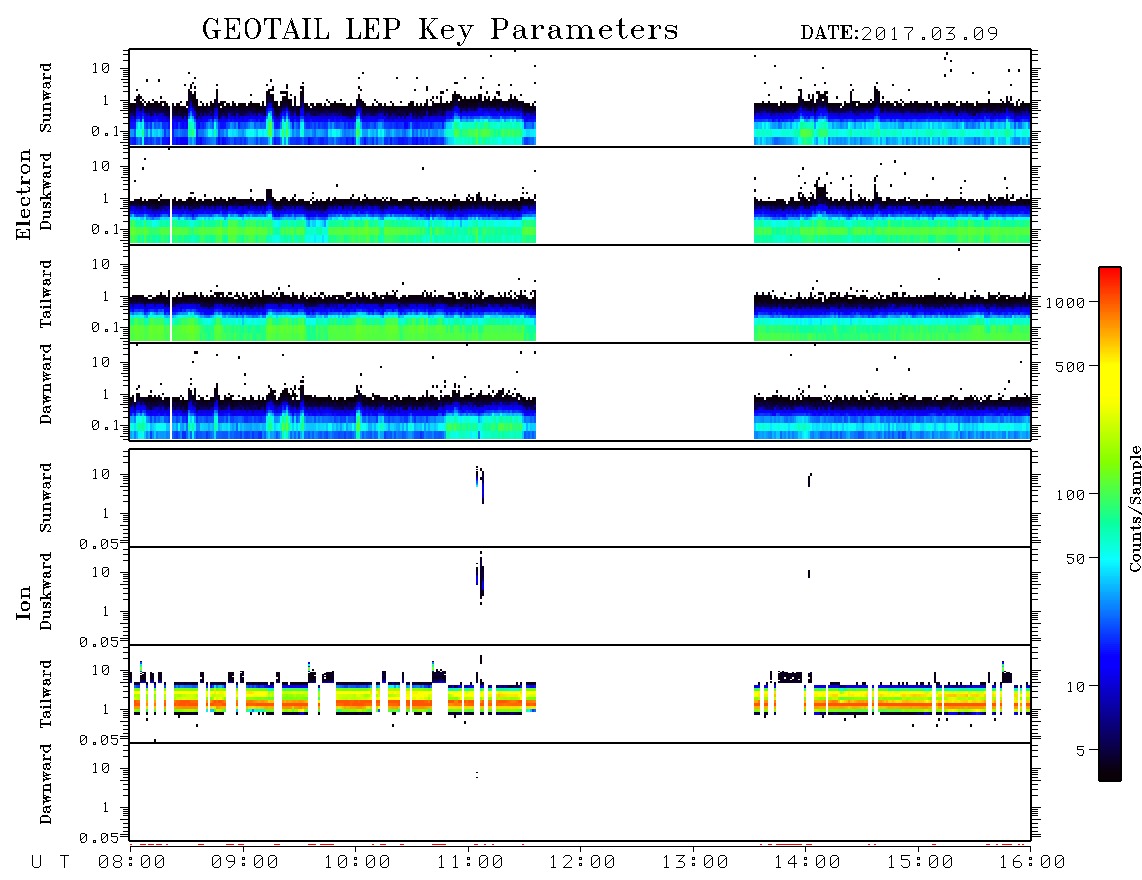Click the "1000" colorbar scale value
1142x880 pixels.
point(1065,303)
